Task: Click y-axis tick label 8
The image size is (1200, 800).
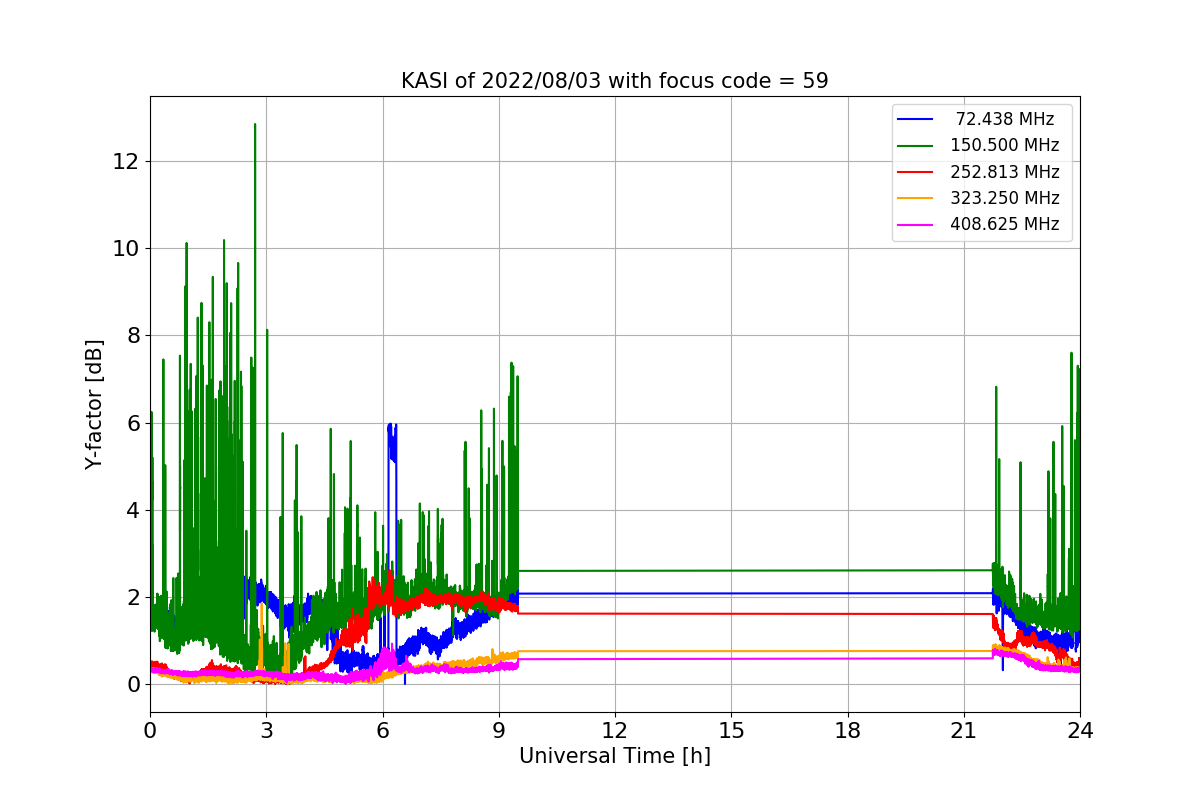Action: coord(133,335)
